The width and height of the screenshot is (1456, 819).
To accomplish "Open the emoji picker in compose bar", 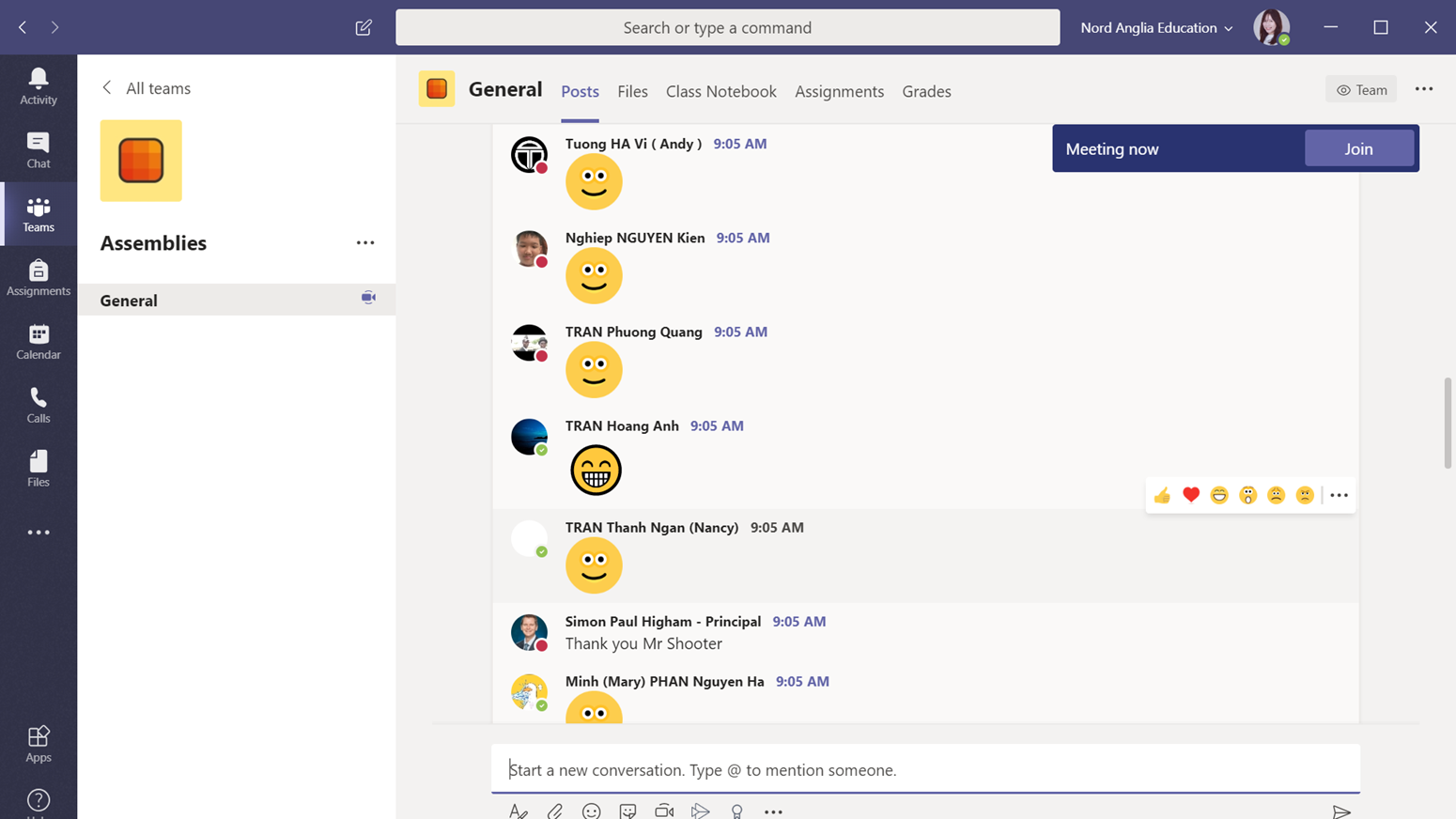I will pyautogui.click(x=591, y=811).
